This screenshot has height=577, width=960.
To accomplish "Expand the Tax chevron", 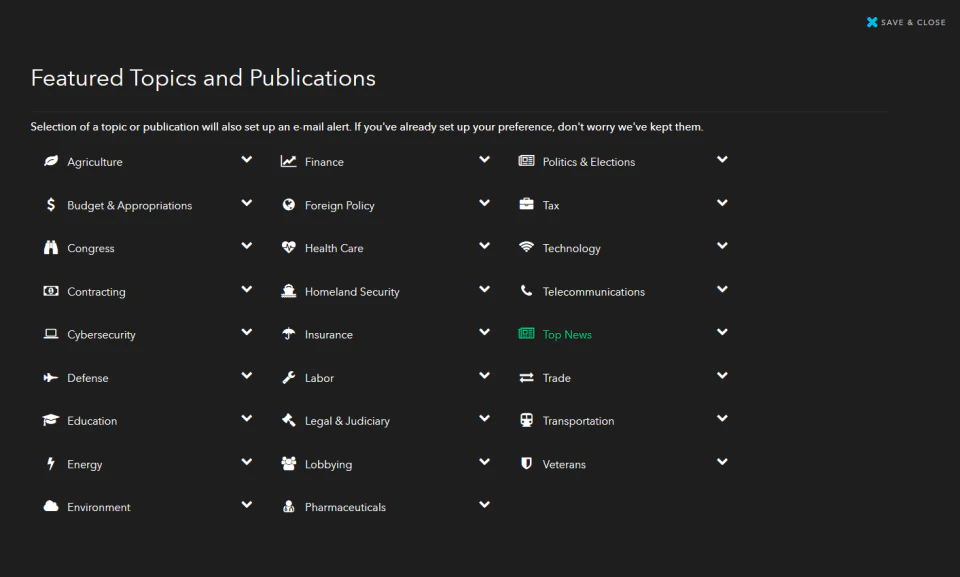I will click(x=722, y=203).
